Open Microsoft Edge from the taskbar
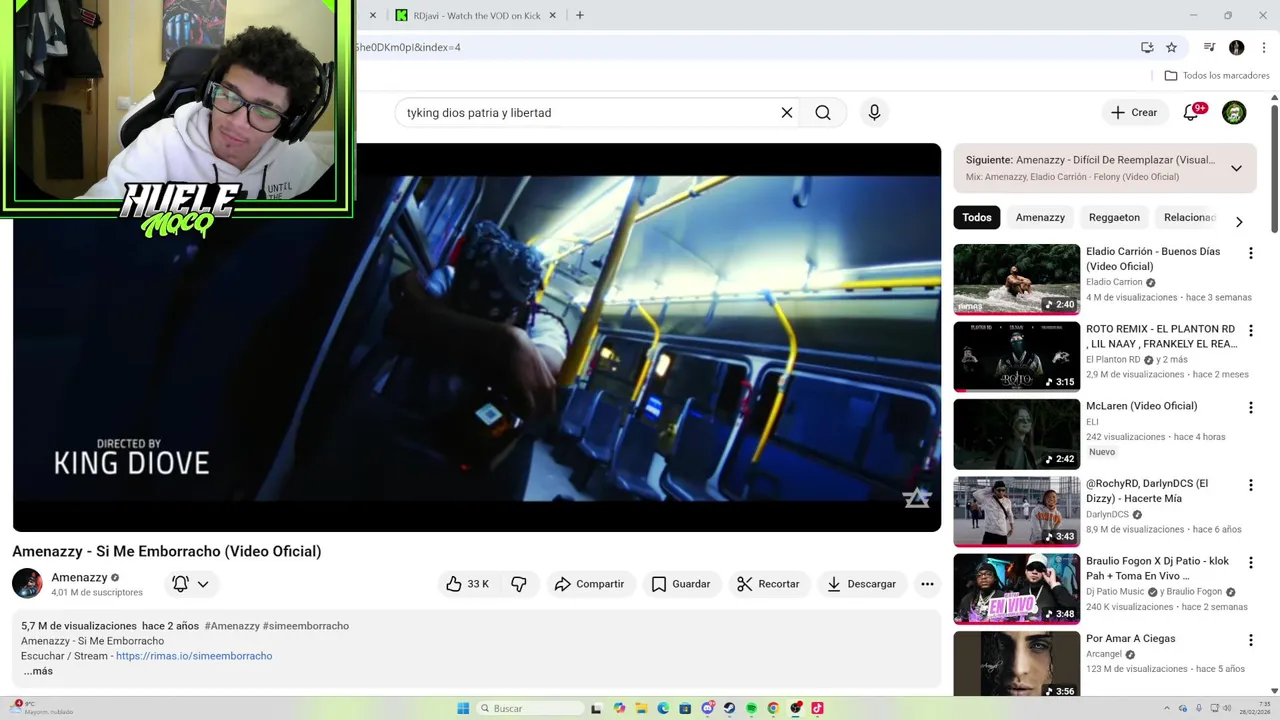The width and height of the screenshot is (1280, 720). (663, 708)
